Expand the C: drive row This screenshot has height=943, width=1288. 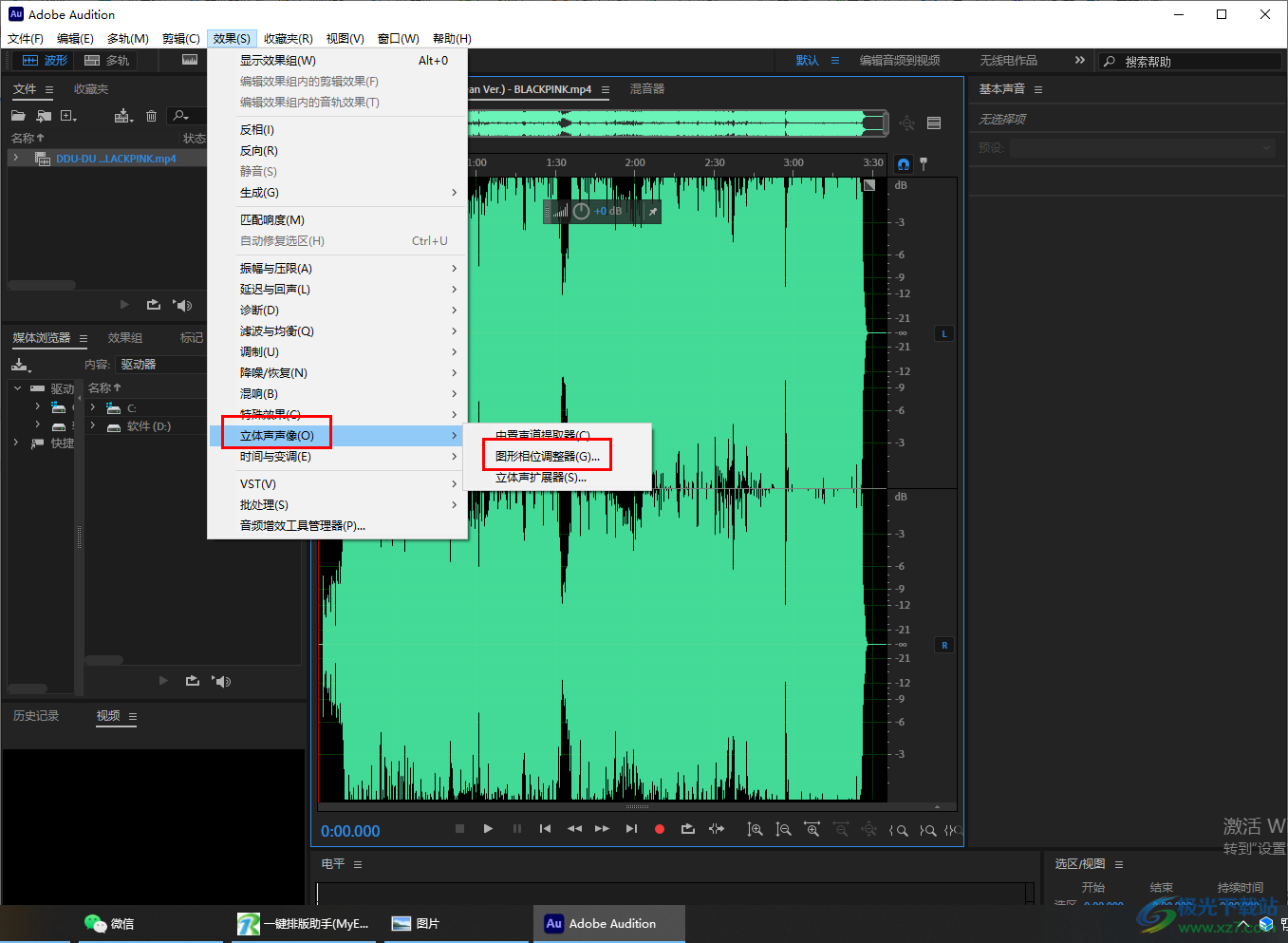[x=93, y=407]
